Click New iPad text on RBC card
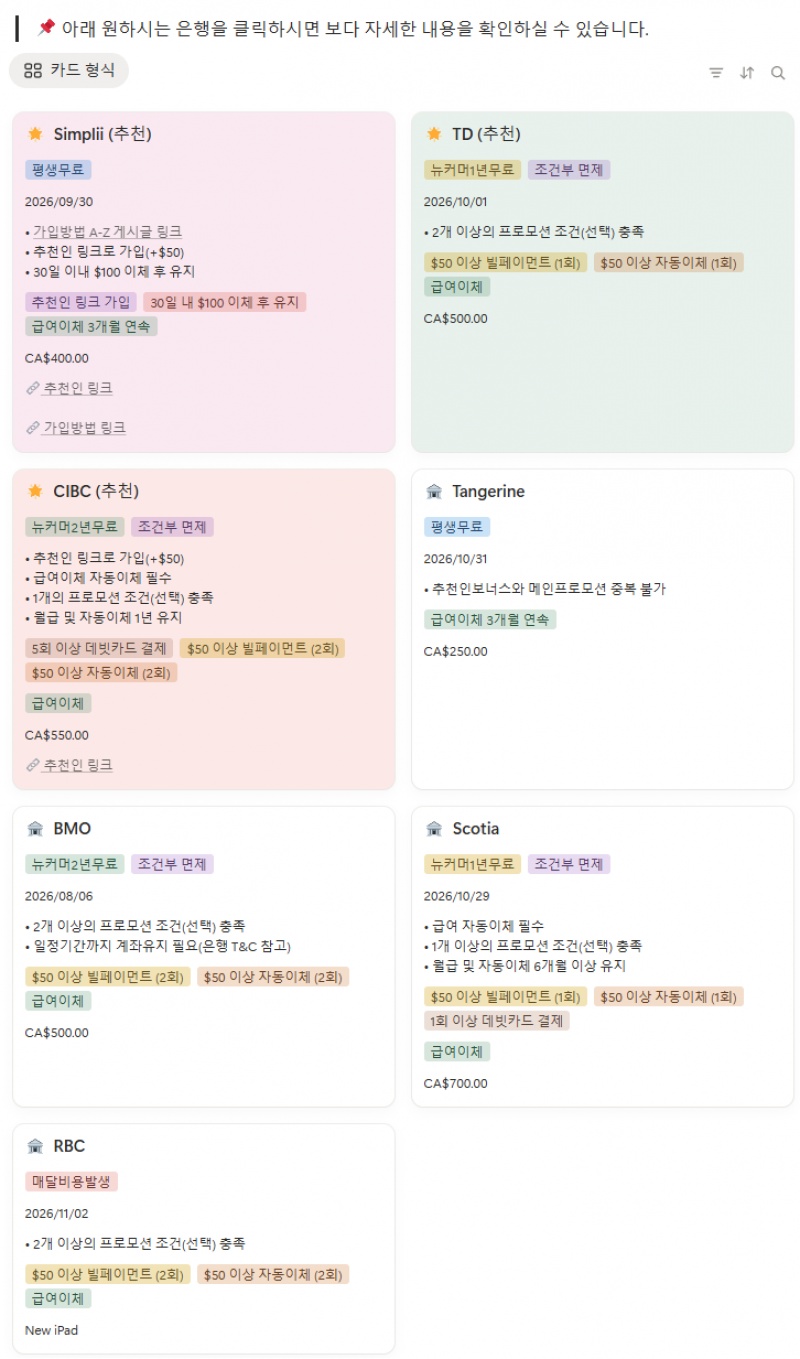 point(51,1331)
